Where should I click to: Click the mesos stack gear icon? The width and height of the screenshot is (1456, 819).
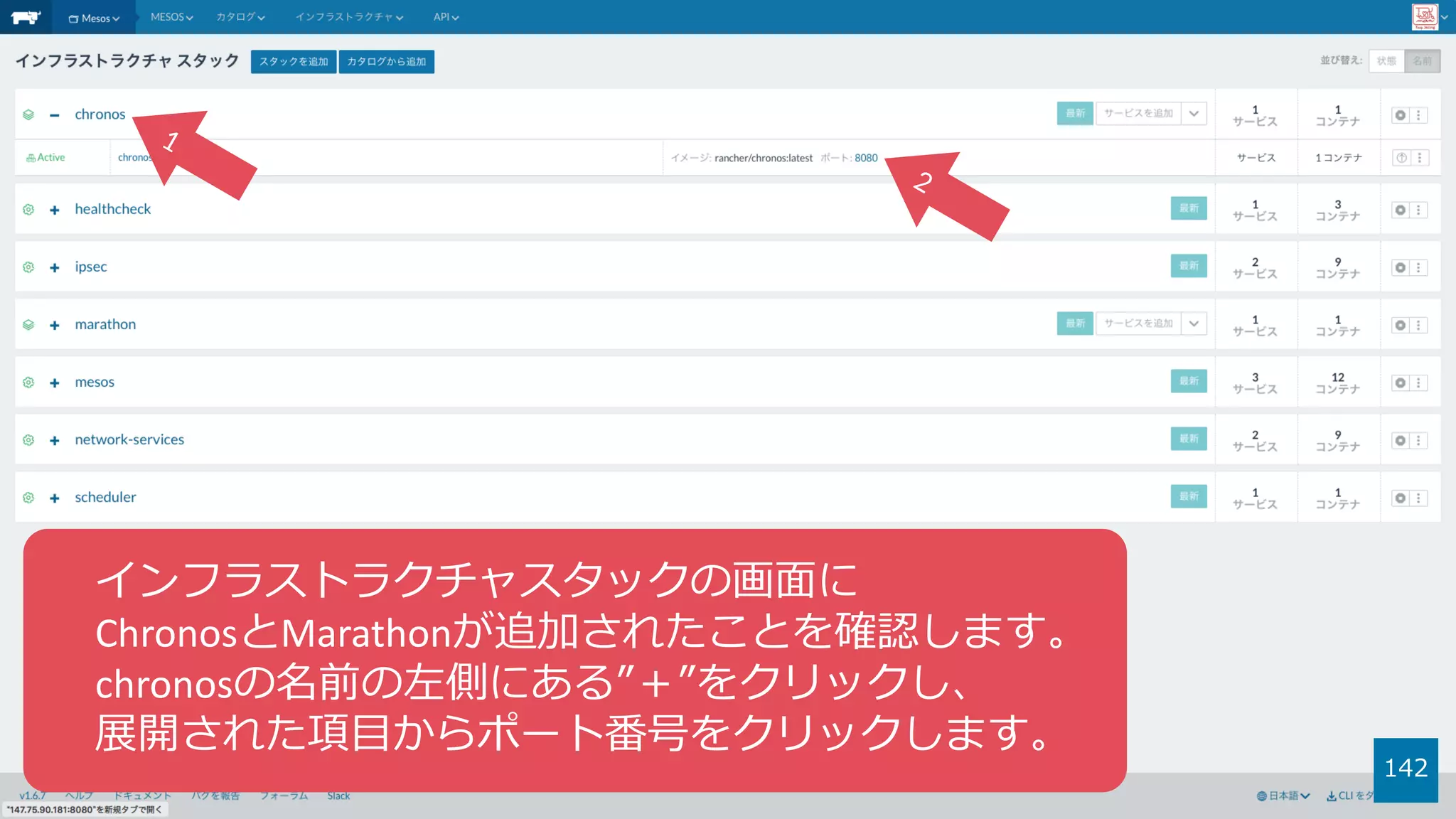pyautogui.click(x=28, y=382)
